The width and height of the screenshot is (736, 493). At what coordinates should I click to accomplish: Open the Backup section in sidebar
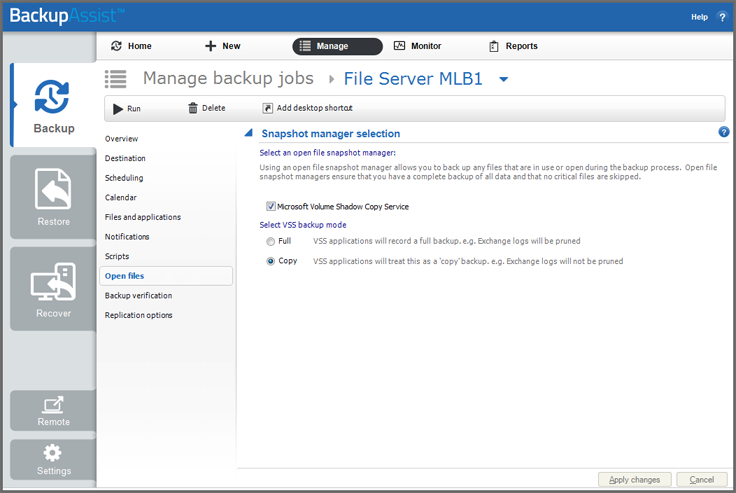pyautogui.click(x=54, y=106)
